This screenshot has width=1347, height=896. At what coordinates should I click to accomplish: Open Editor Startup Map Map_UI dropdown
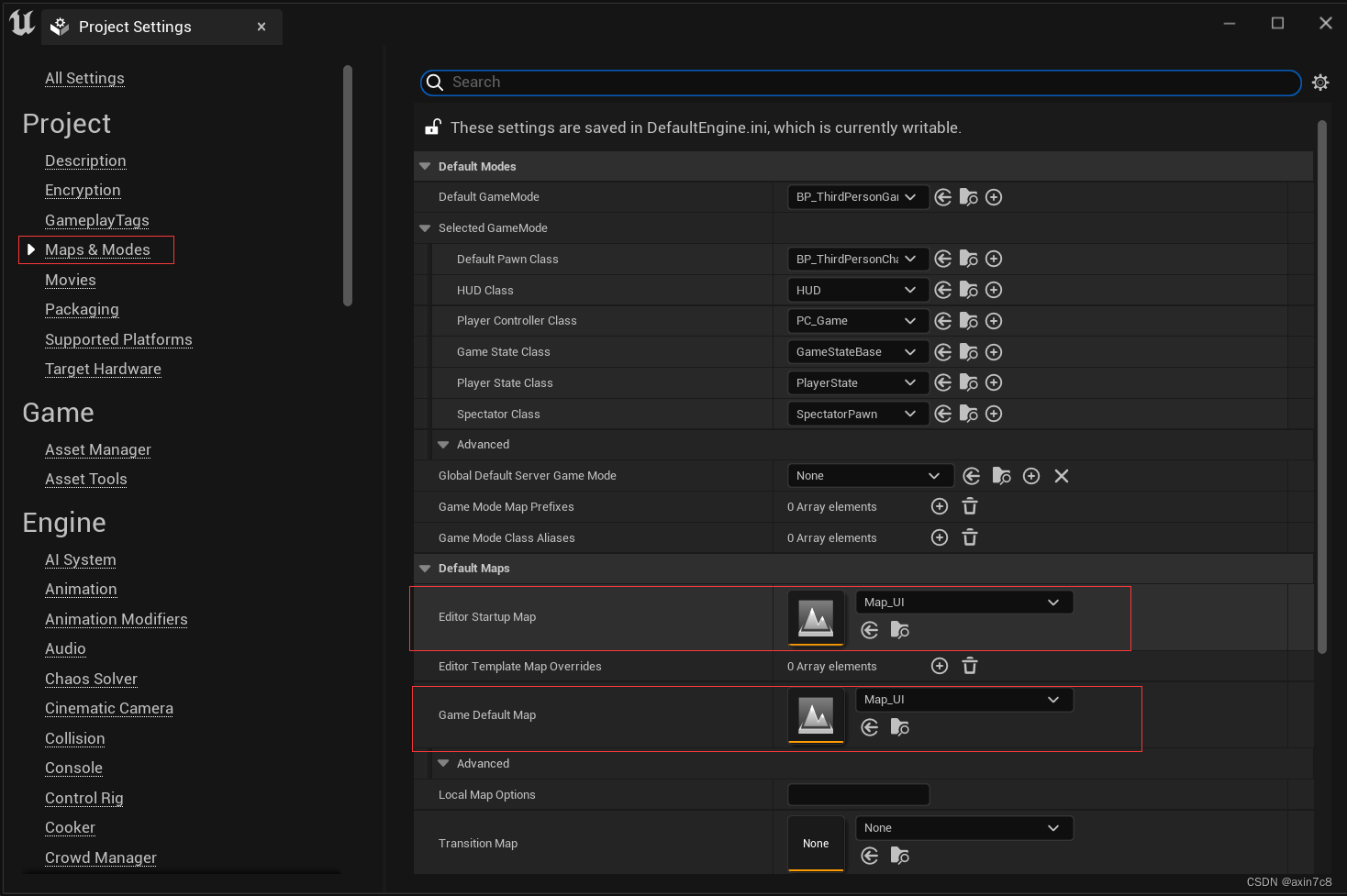point(964,603)
